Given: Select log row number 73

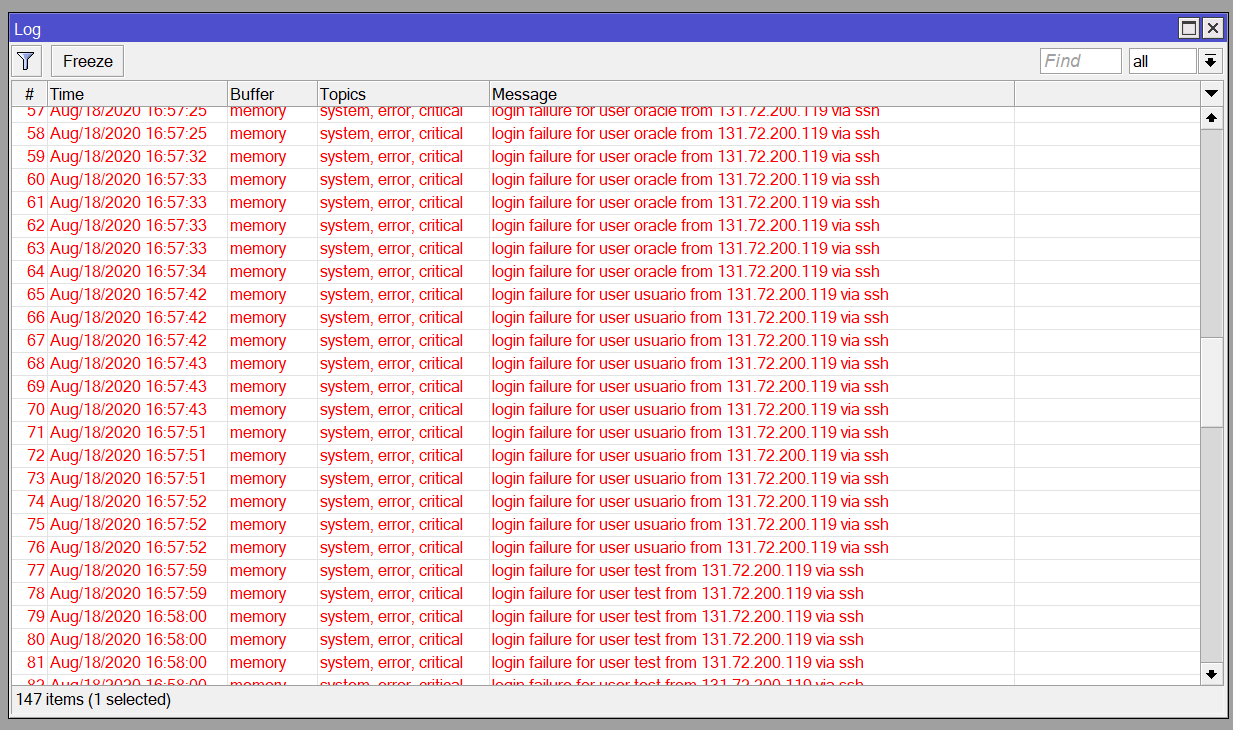Looking at the screenshot, I should pos(605,479).
